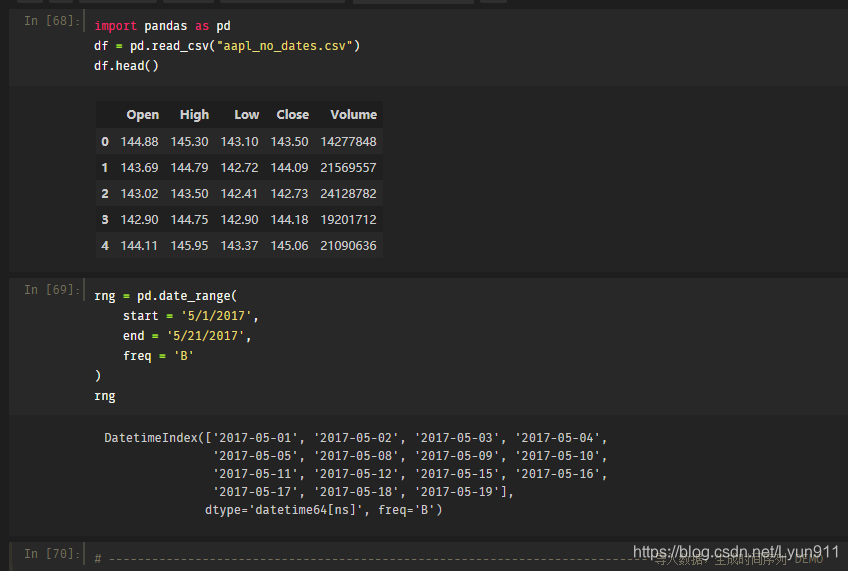Click row index 0 in dataframe
The image size is (848, 571).
tap(105, 142)
